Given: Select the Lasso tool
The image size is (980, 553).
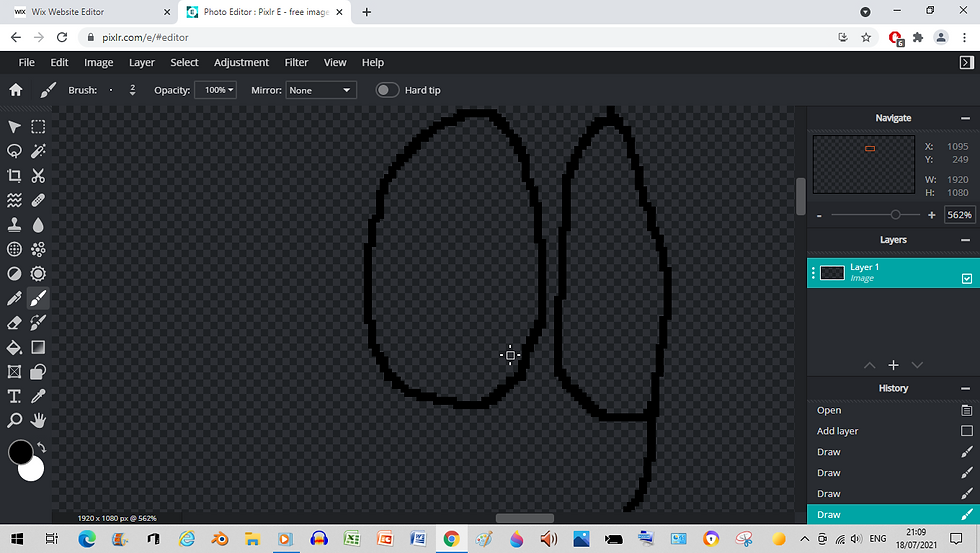Looking at the screenshot, I should pos(14,151).
